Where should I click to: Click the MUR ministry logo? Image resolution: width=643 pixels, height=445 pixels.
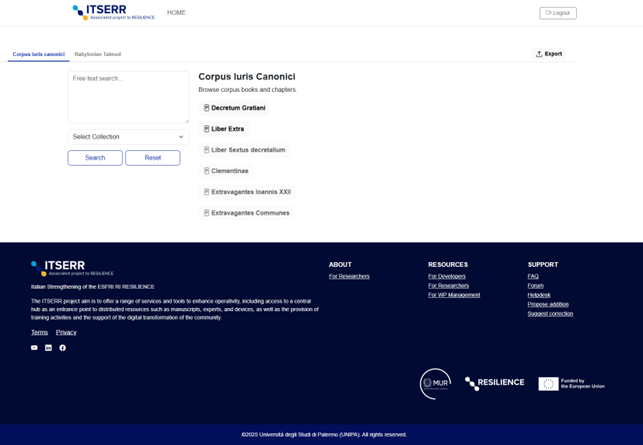tap(435, 383)
